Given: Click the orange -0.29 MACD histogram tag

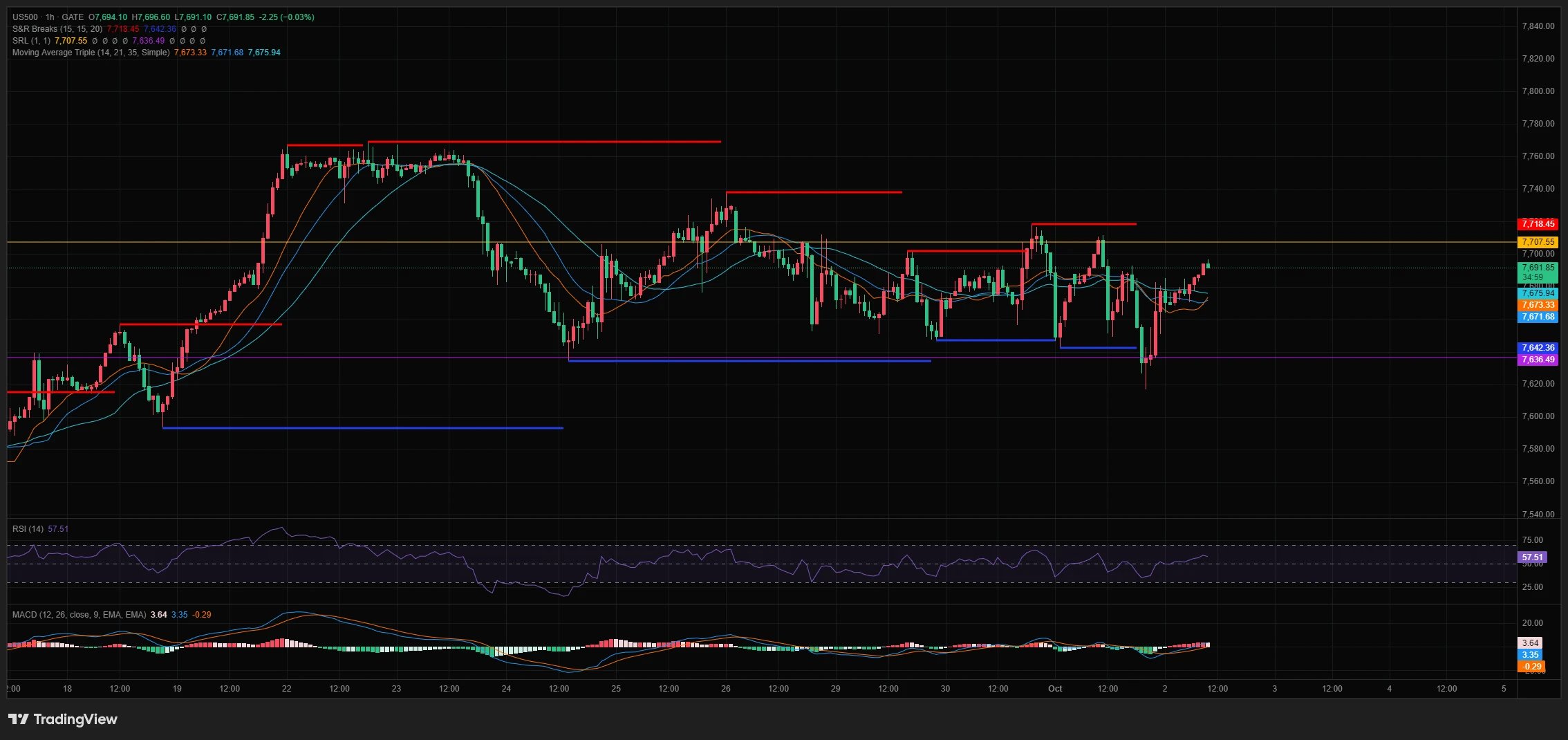Looking at the screenshot, I should tap(1531, 667).
